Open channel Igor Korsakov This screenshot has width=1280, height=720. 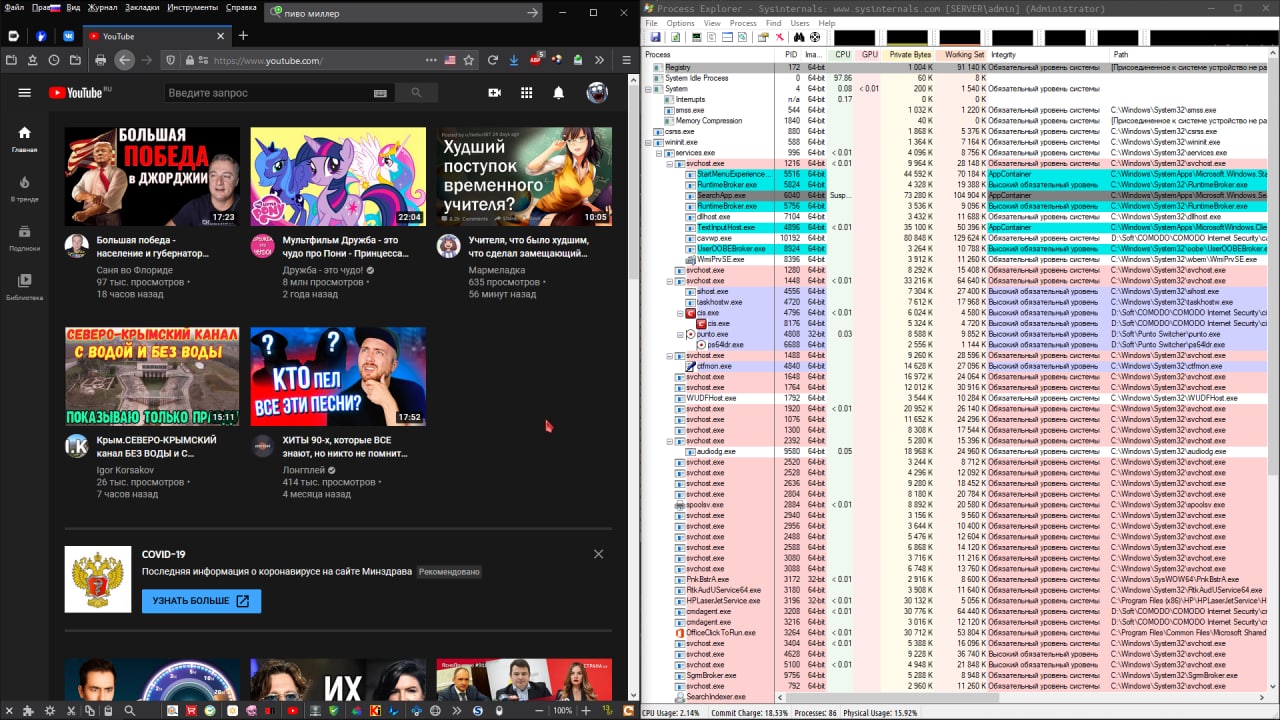coord(126,469)
